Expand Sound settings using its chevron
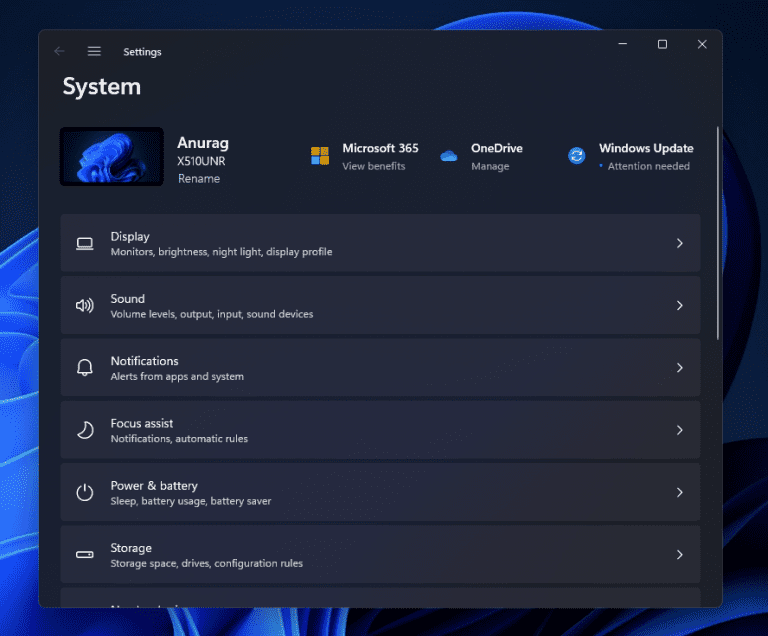The image size is (768, 636). point(680,306)
